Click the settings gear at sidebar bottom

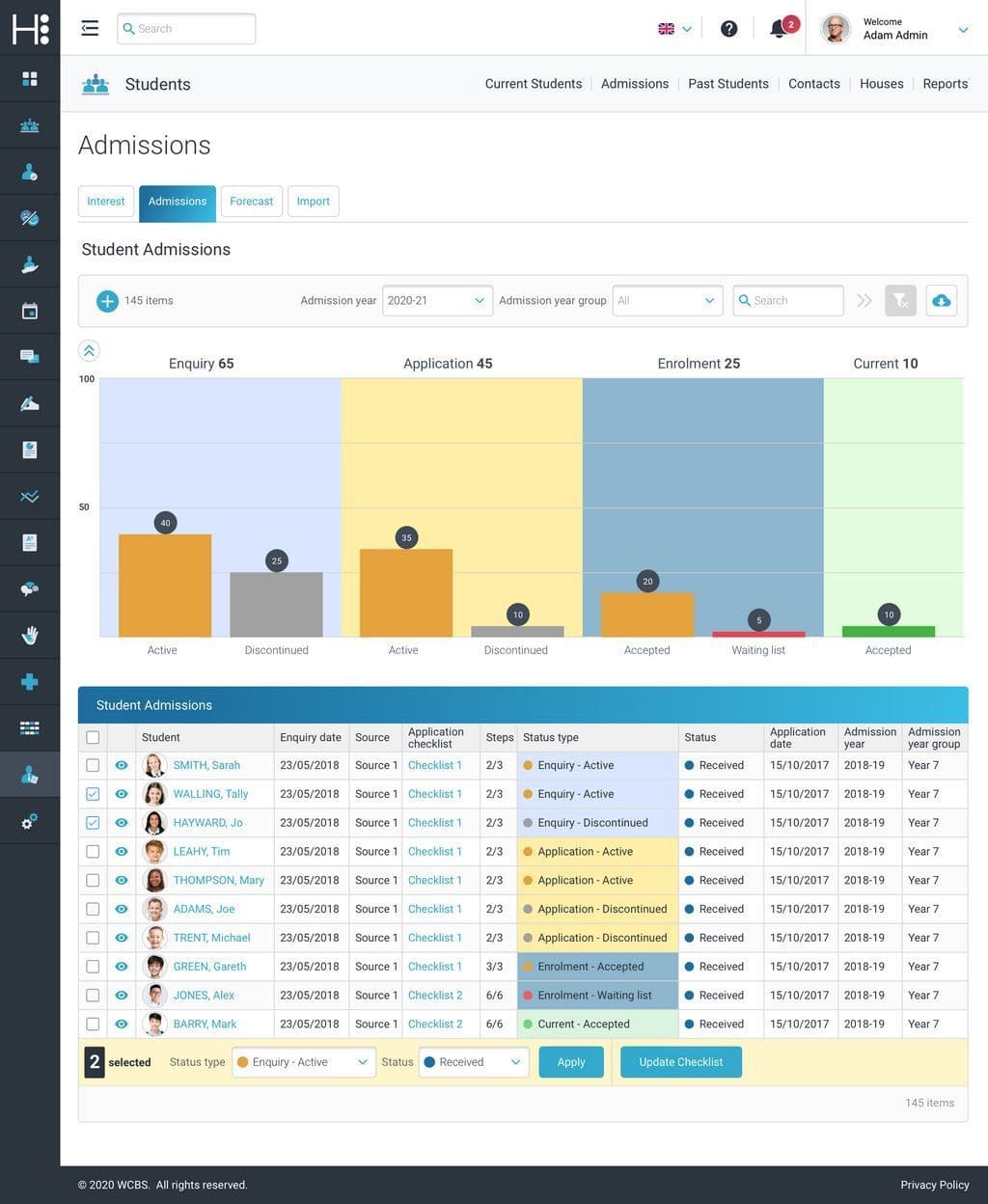(x=29, y=819)
